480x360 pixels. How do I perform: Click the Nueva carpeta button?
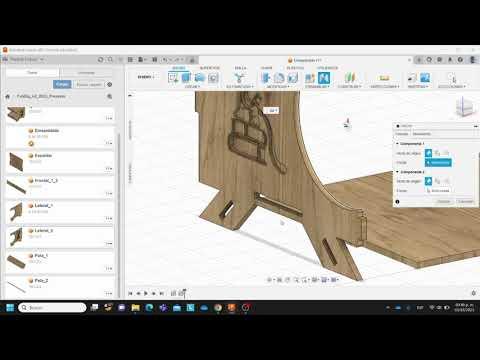[89, 85]
